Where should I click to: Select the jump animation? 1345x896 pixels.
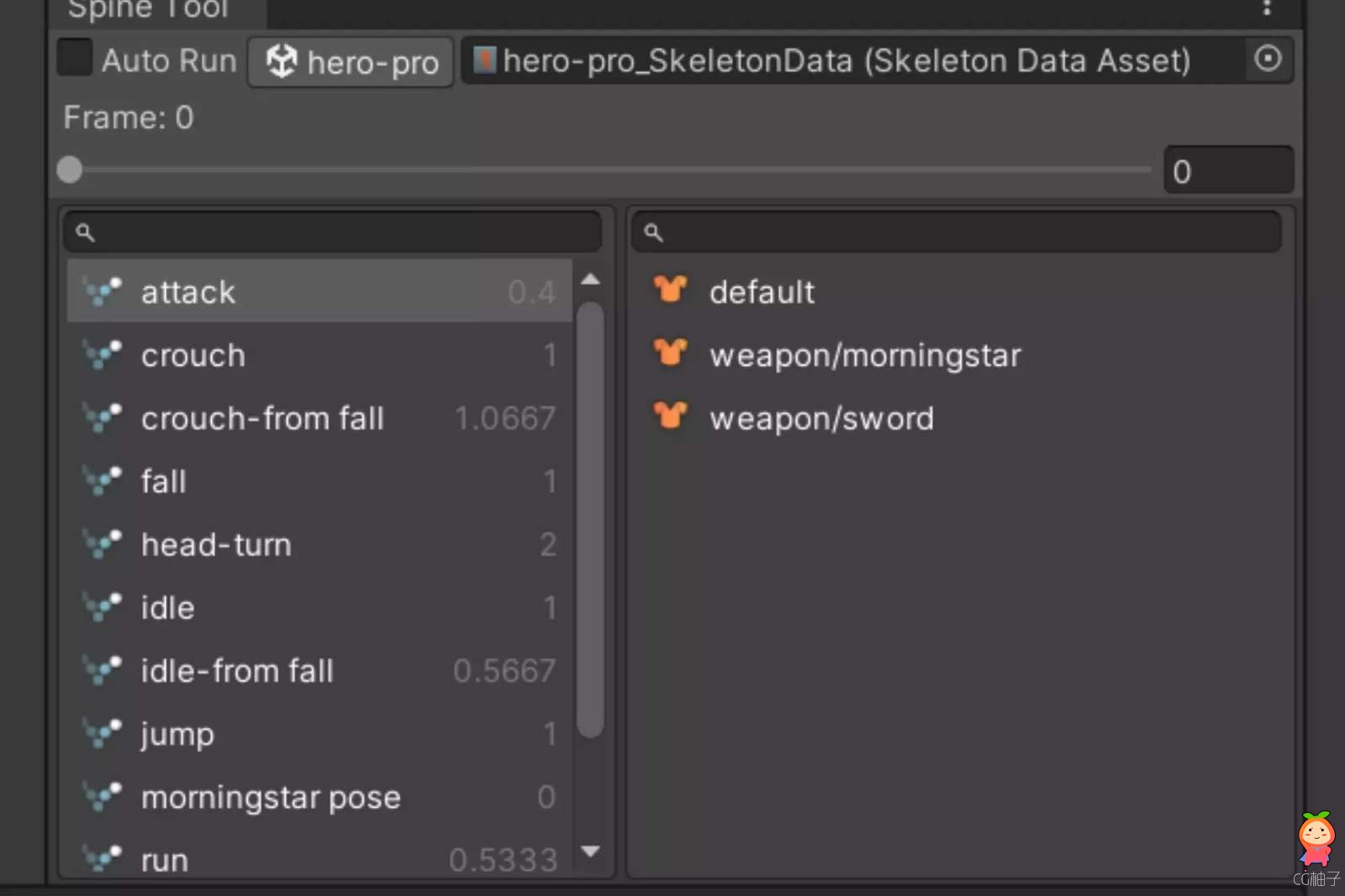[x=319, y=733]
